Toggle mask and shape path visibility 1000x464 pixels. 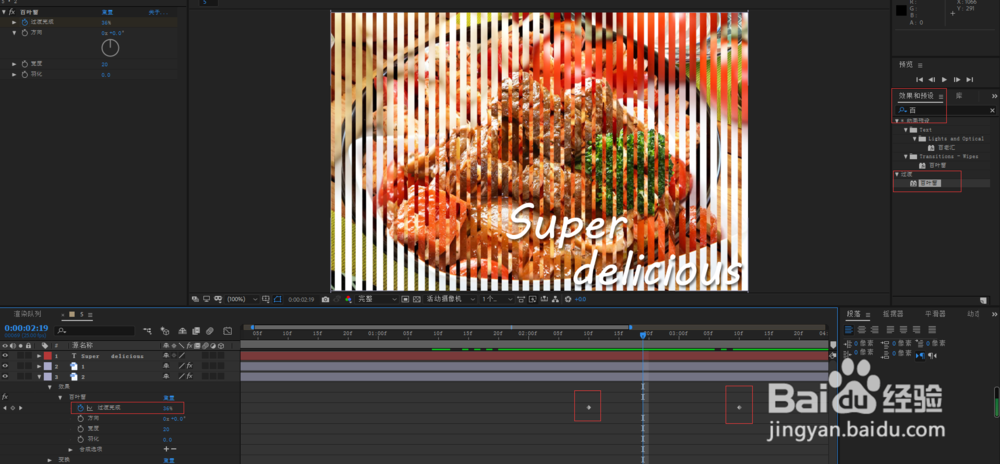coord(277,299)
